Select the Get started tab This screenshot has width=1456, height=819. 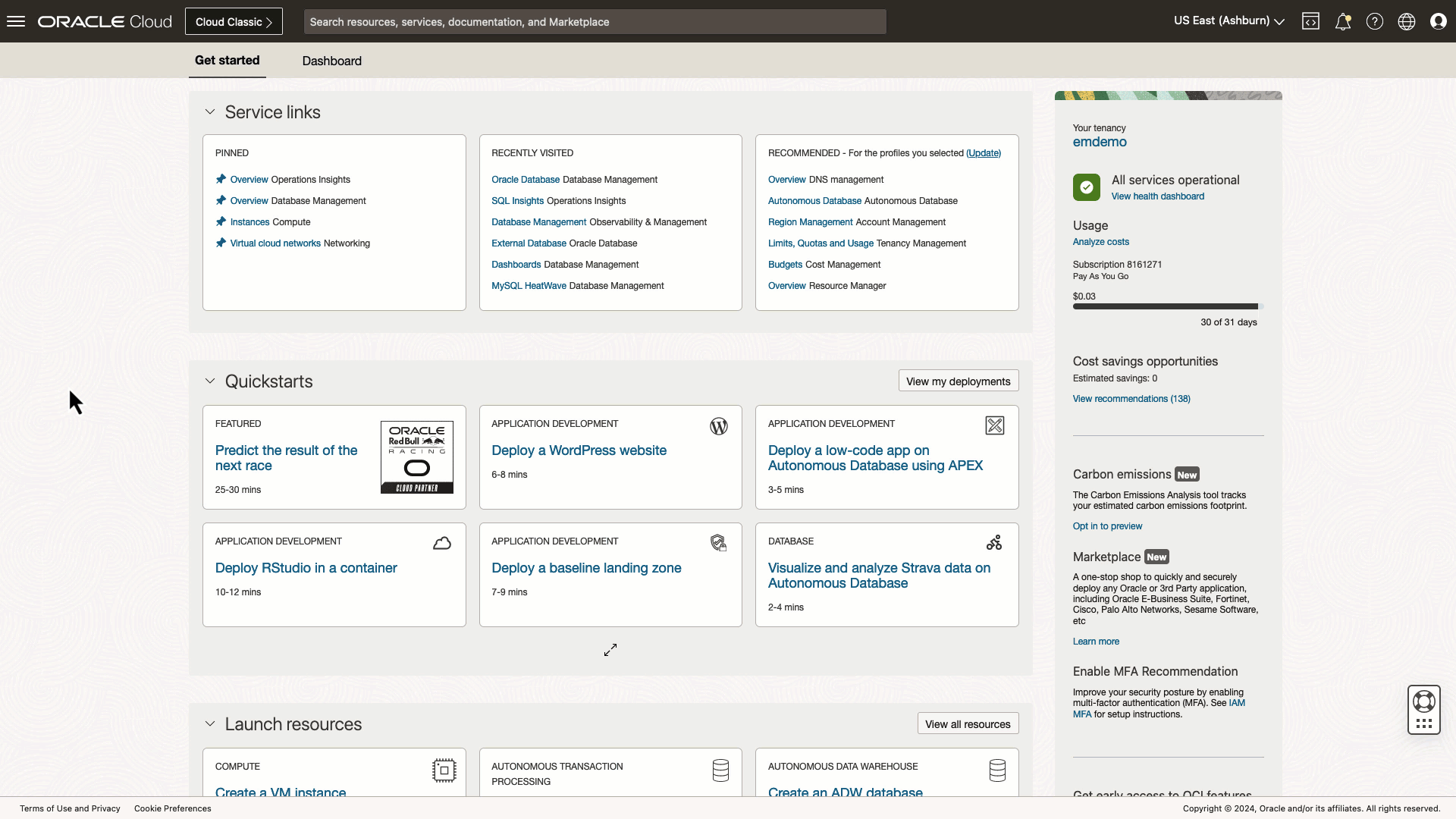point(227,61)
